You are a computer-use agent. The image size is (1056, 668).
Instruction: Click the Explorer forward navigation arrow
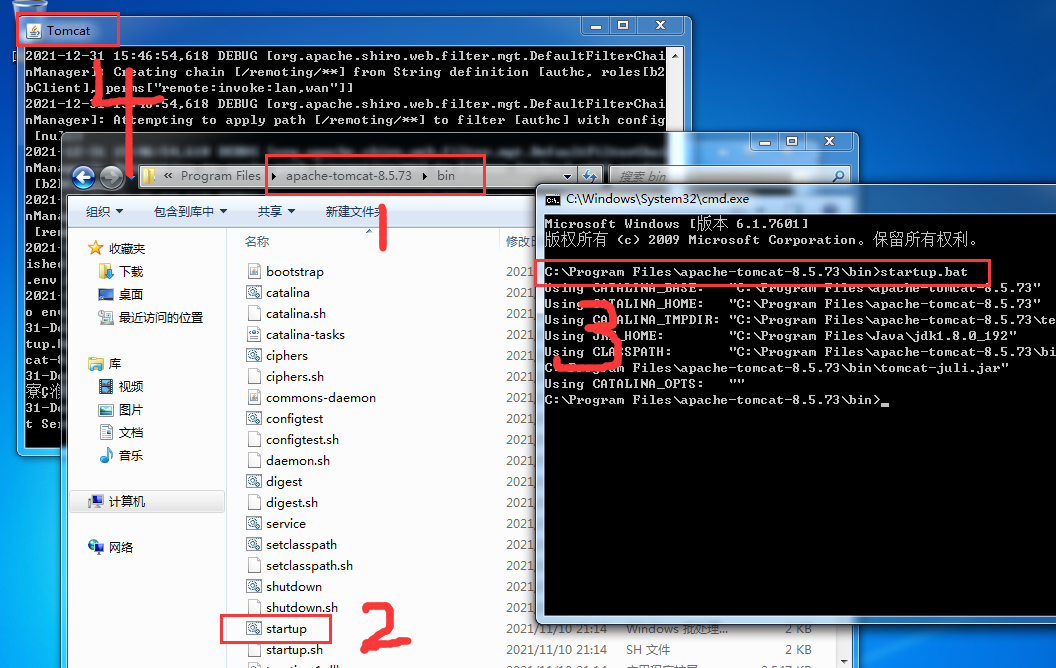tap(111, 178)
